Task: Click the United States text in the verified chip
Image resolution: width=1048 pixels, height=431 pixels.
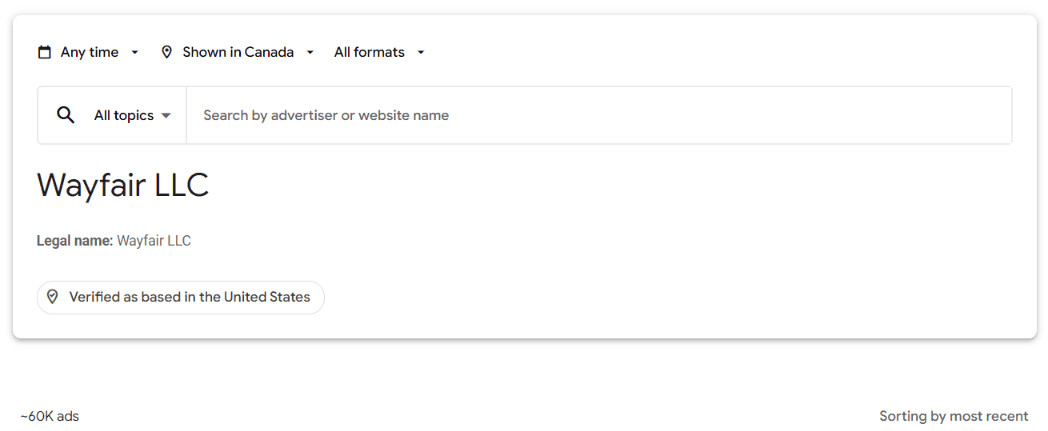Action: point(267,297)
